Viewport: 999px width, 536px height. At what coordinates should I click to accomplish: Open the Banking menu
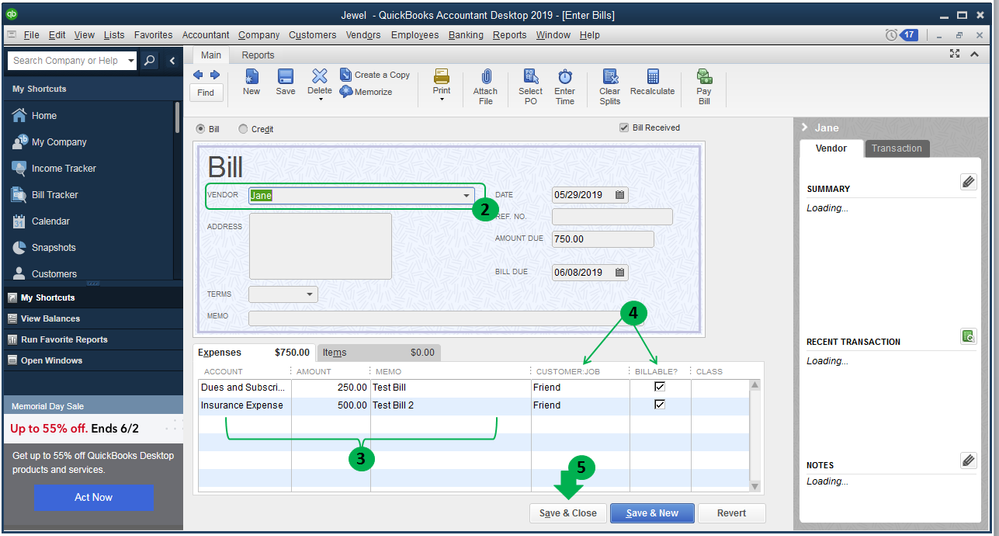coord(466,35)
